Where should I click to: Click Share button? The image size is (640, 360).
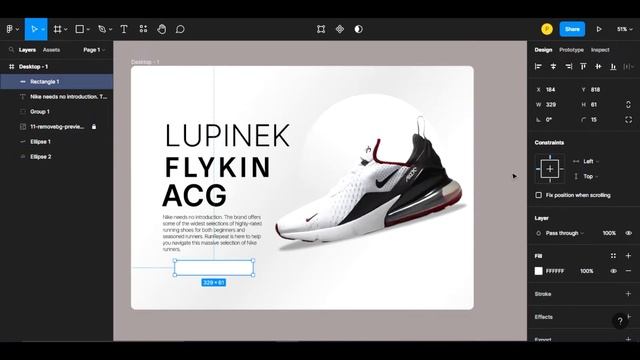[x=572, y=29]
